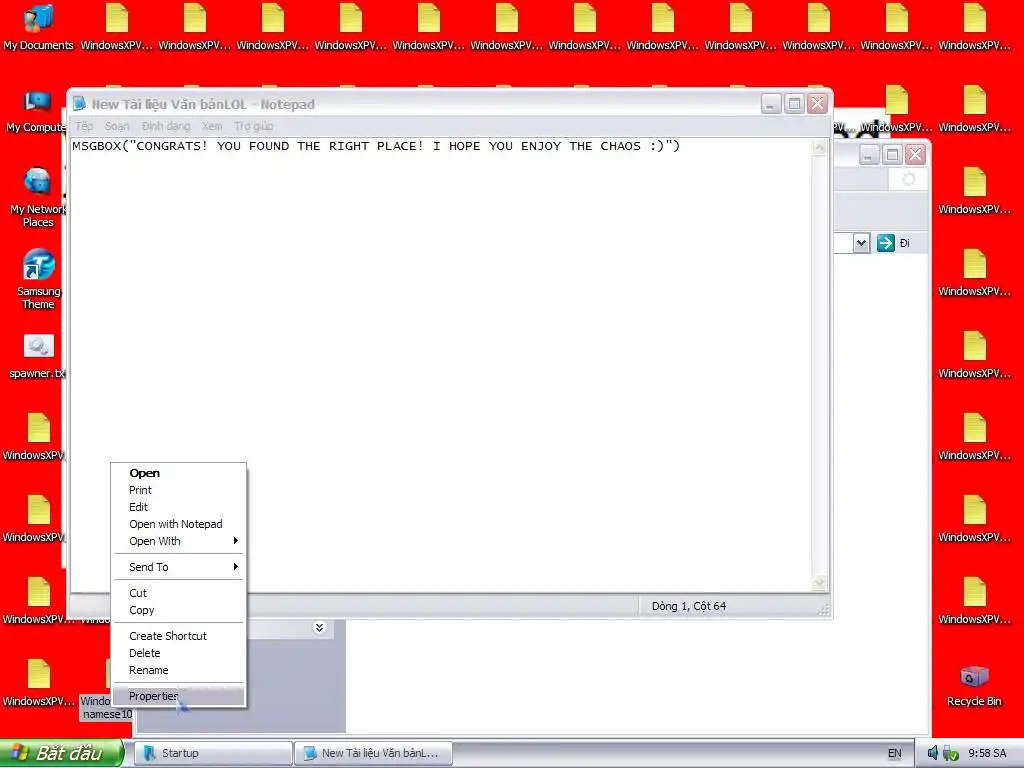Screen dimensions: 1024x768
Task: Click the Notepad resize grip corner
Action: tap(824, 609)
